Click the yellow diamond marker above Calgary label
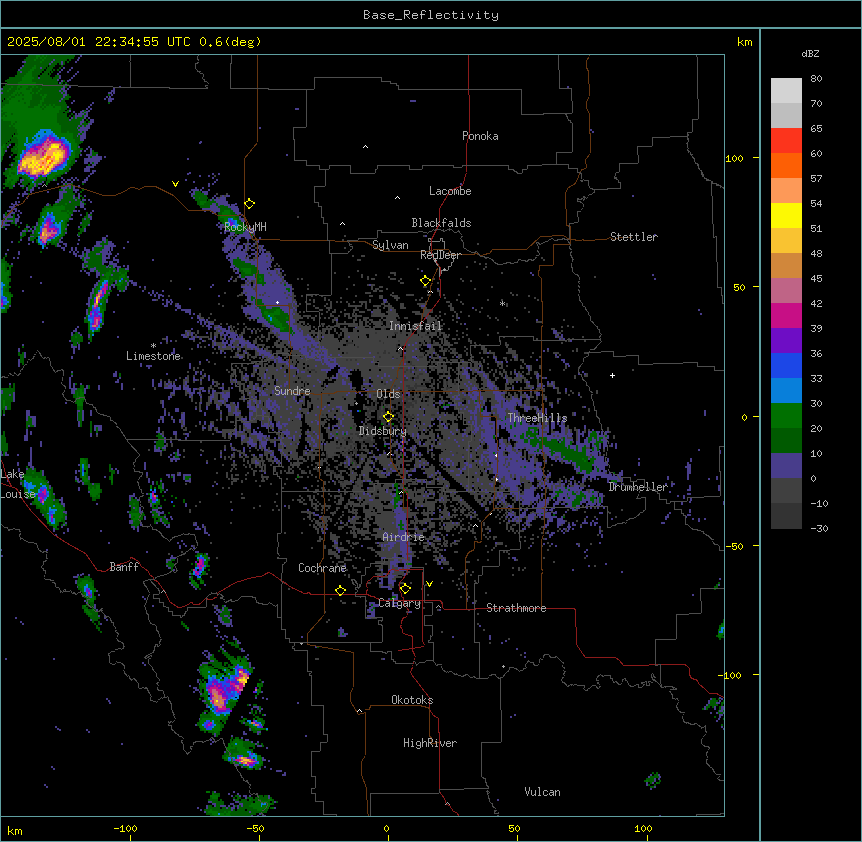The height and width of the screenshot is (842, 862). coord(405,589)
